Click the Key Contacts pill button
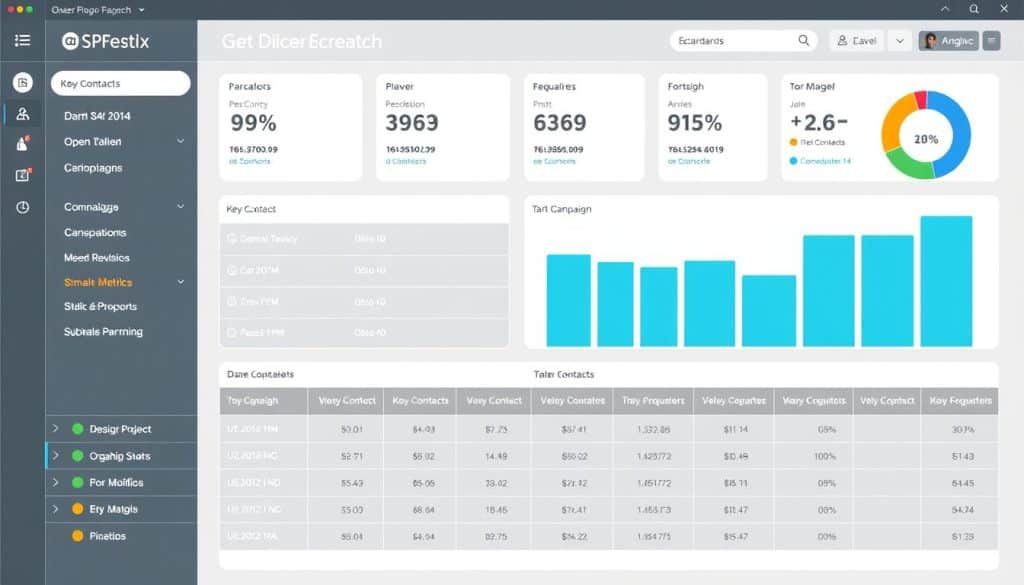The image size is (1024, 585). click(121, 84)
